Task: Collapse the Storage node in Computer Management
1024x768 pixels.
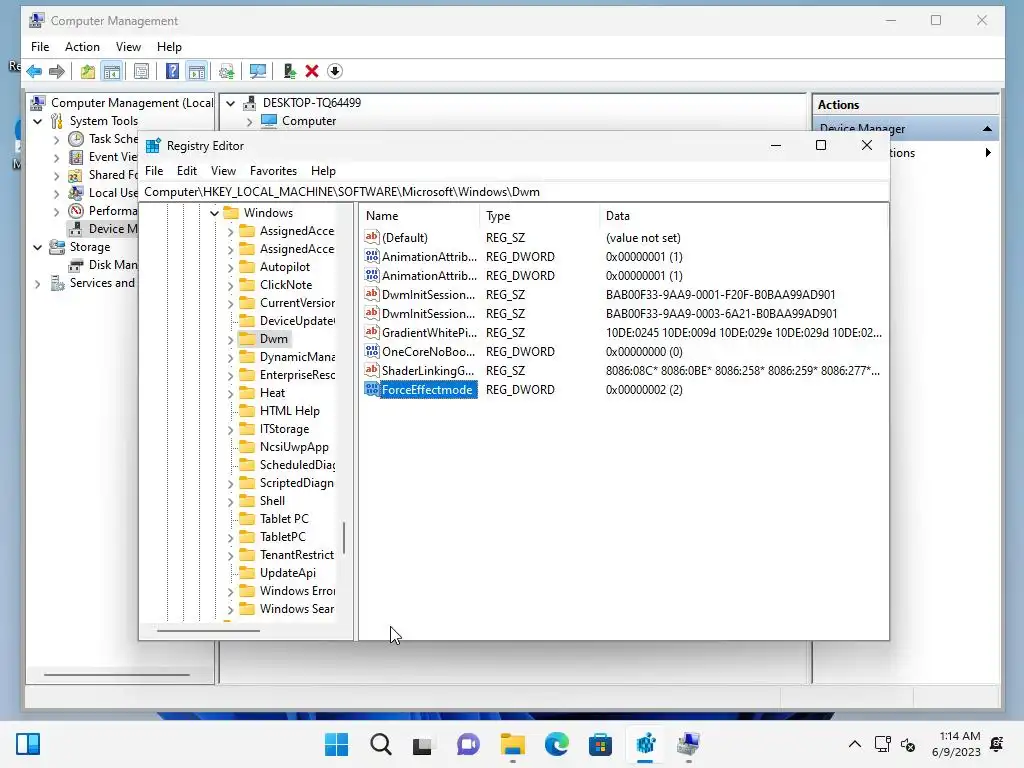Action: 37,248
